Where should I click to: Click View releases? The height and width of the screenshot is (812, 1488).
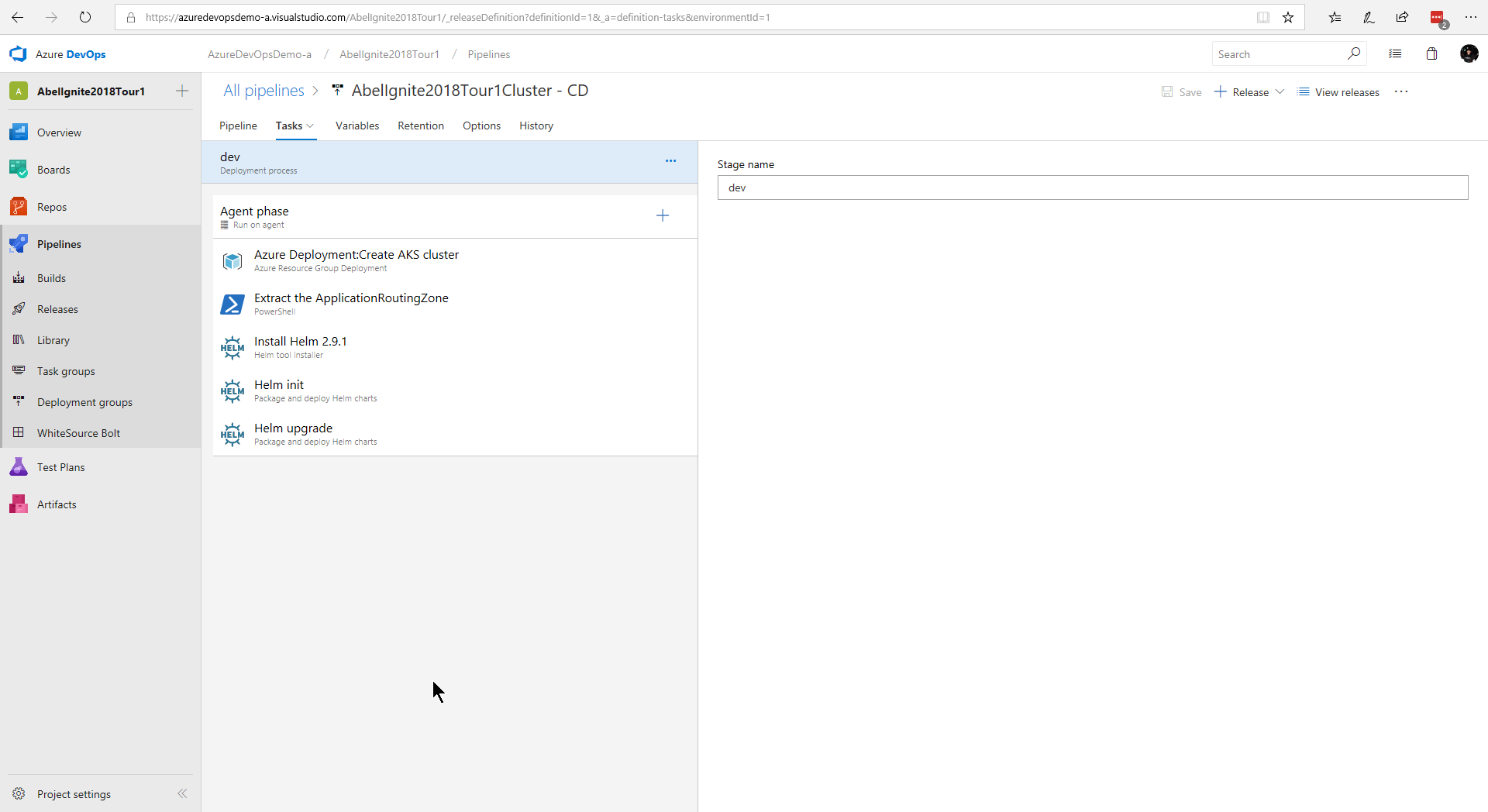coord(1338,92)
